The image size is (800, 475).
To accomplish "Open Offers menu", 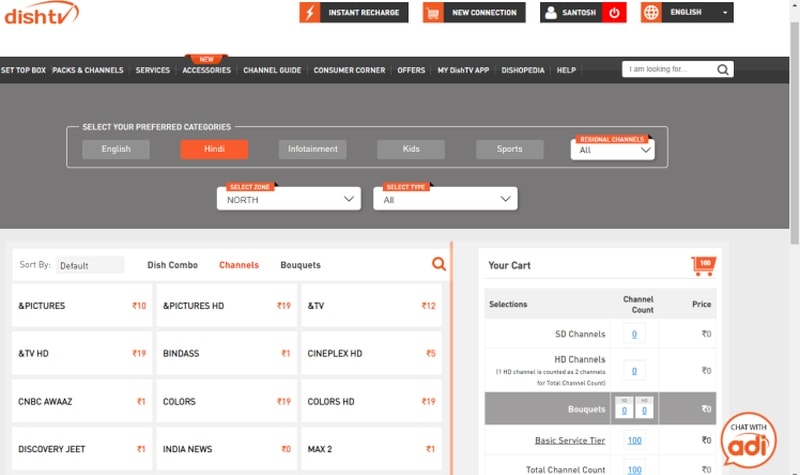I will coord(411,70).
